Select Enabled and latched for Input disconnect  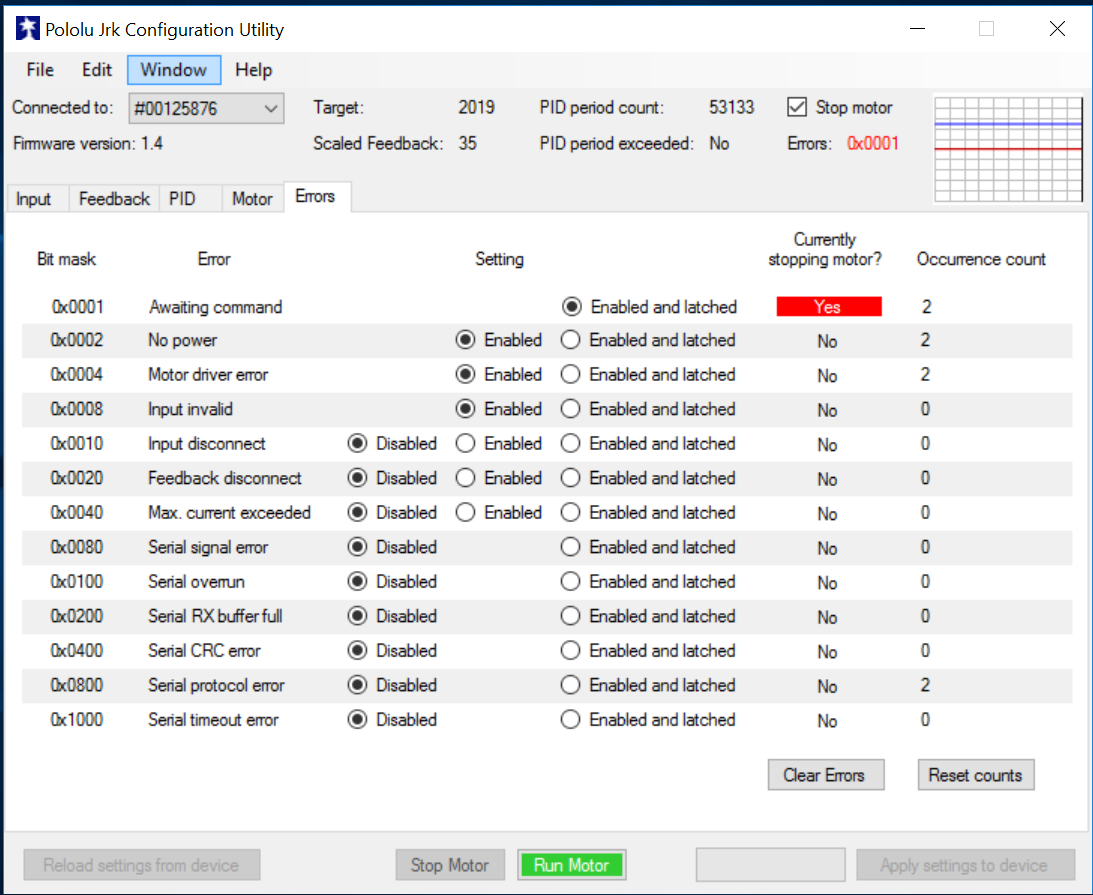[648, 443]
